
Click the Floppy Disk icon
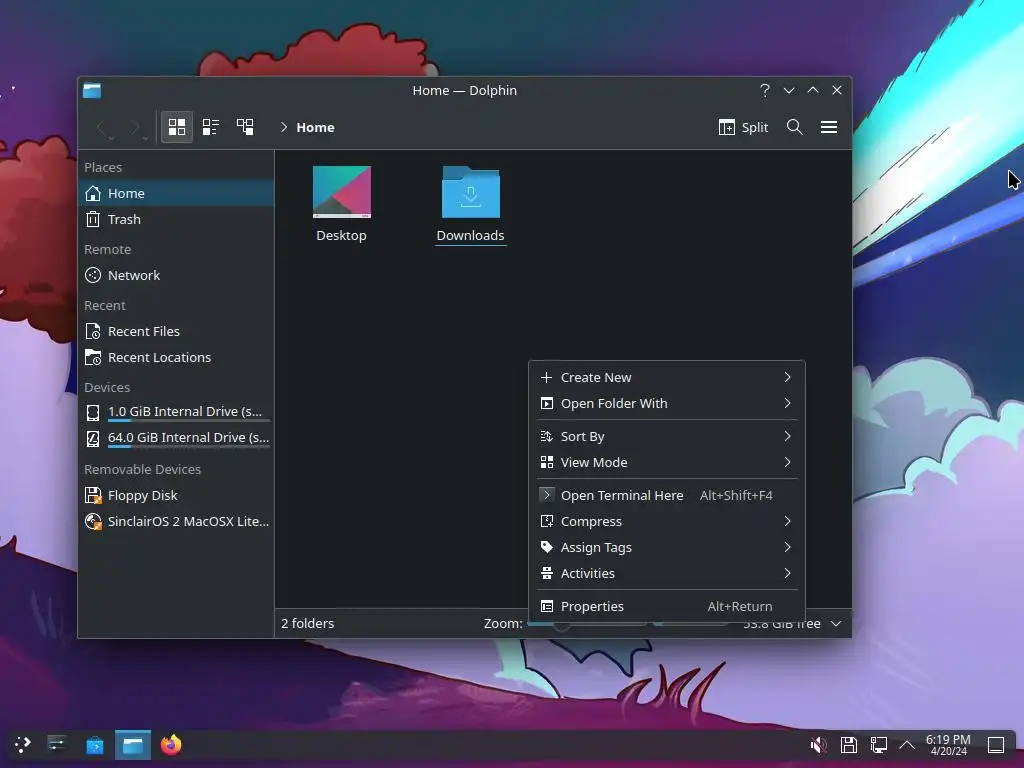point(93,496)
